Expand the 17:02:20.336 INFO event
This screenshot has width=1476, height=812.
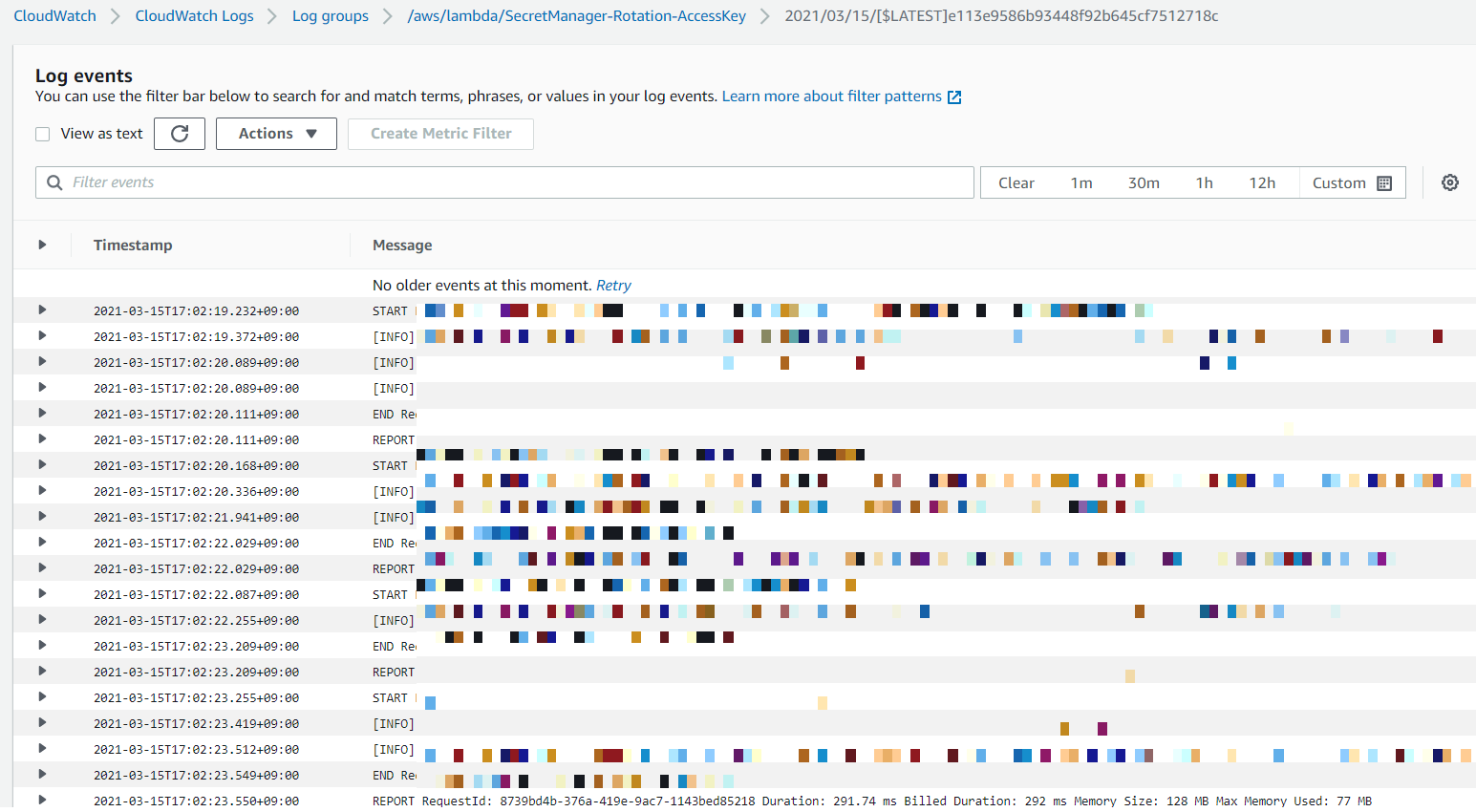tap(42, 490)
